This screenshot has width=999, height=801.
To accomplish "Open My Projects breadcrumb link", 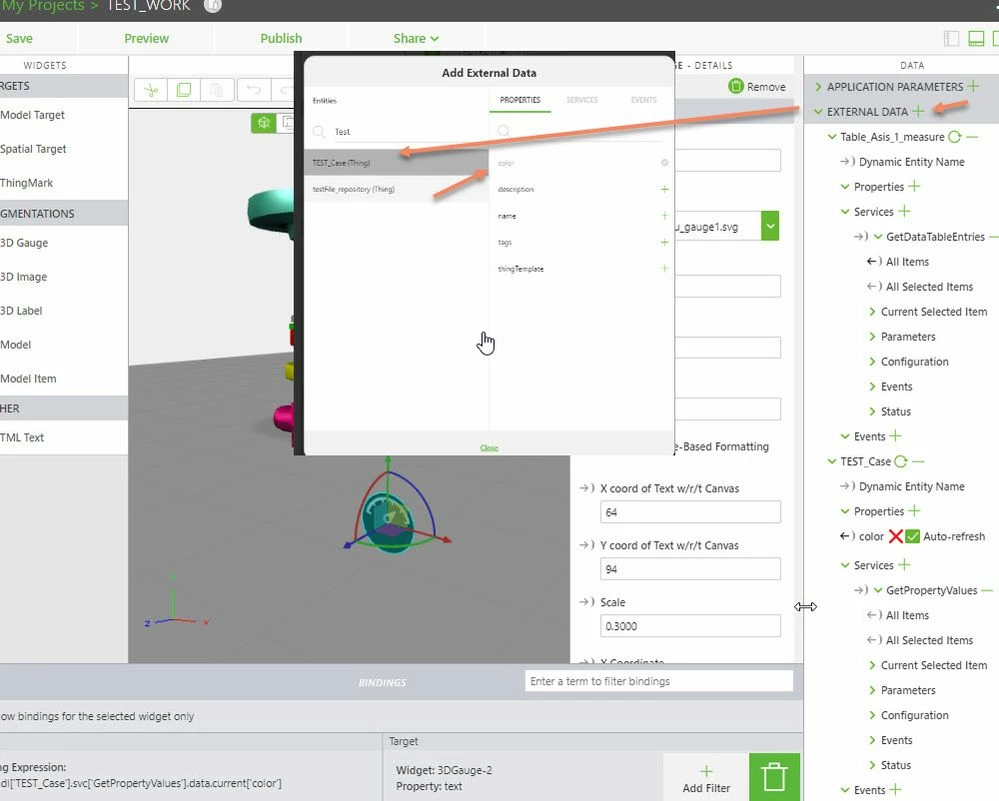I will click(x=43, y=6).
